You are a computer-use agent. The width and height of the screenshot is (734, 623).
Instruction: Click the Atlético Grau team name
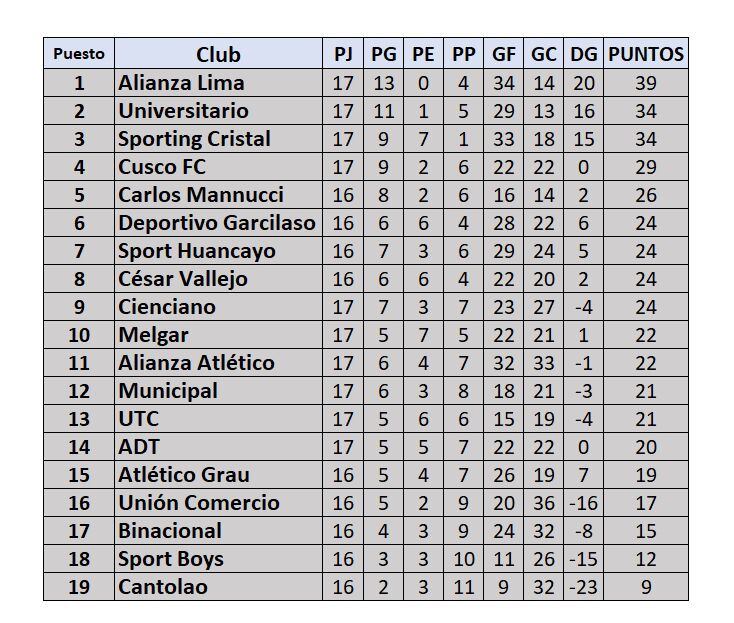click(x=184, y=474)
